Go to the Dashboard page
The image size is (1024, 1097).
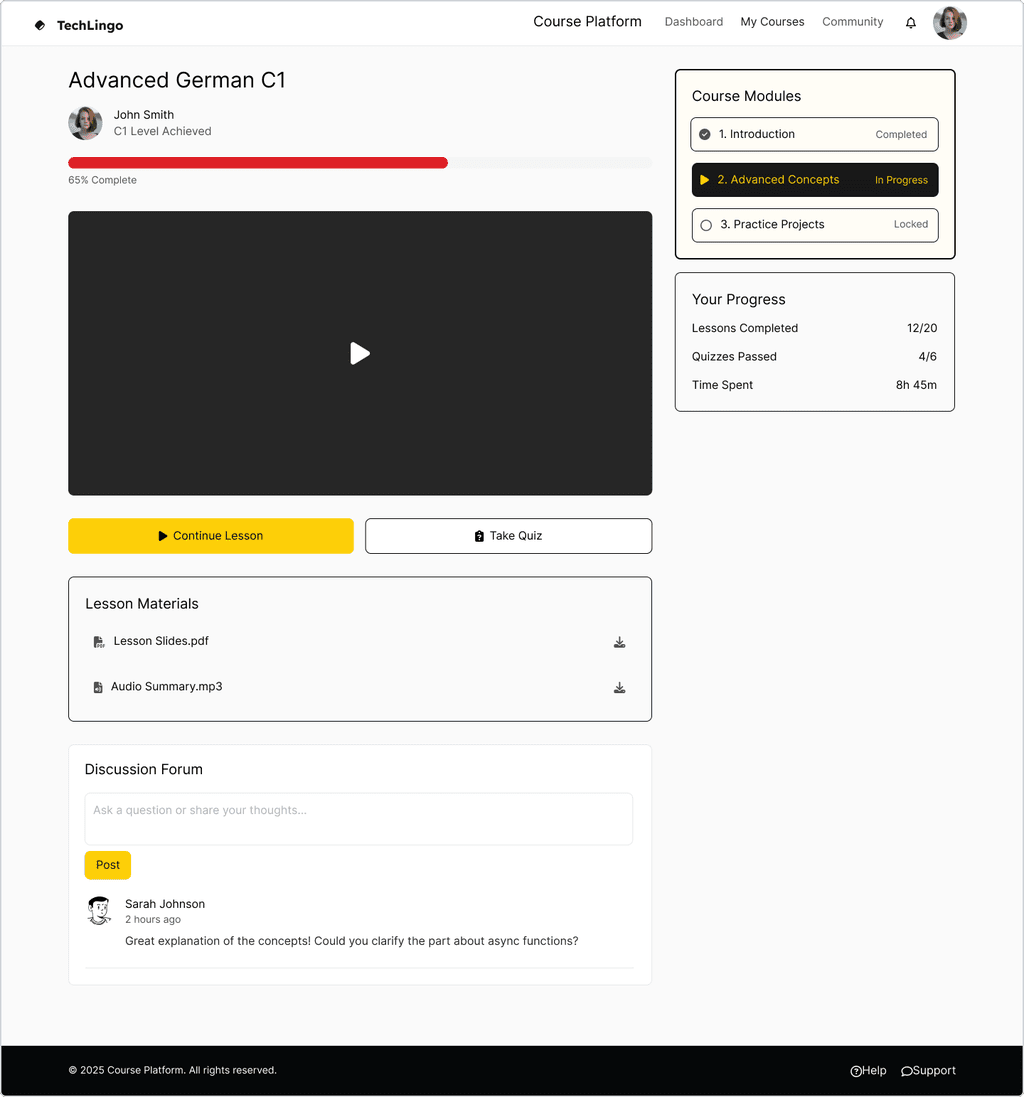coord(694,22)
